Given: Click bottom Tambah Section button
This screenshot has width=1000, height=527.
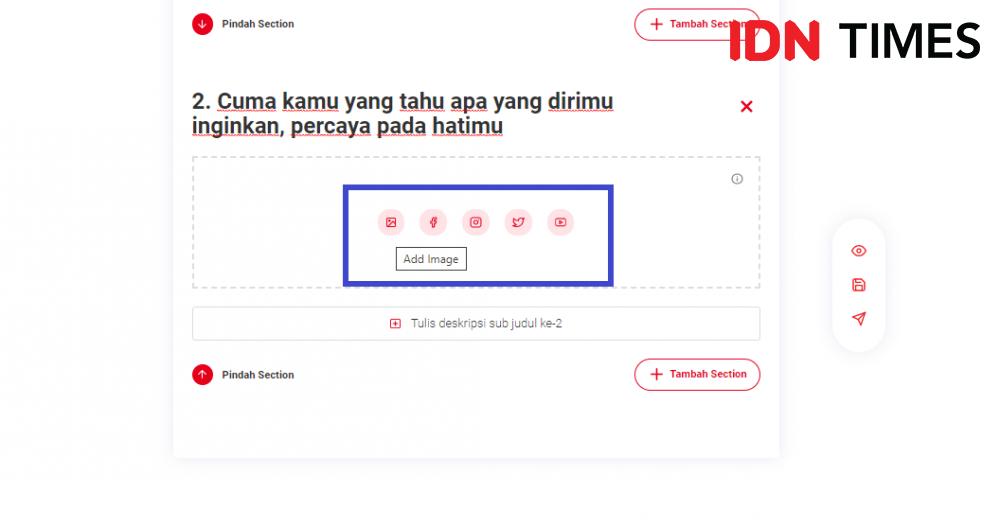Looking at the screenshot, I should click(697, 375).
